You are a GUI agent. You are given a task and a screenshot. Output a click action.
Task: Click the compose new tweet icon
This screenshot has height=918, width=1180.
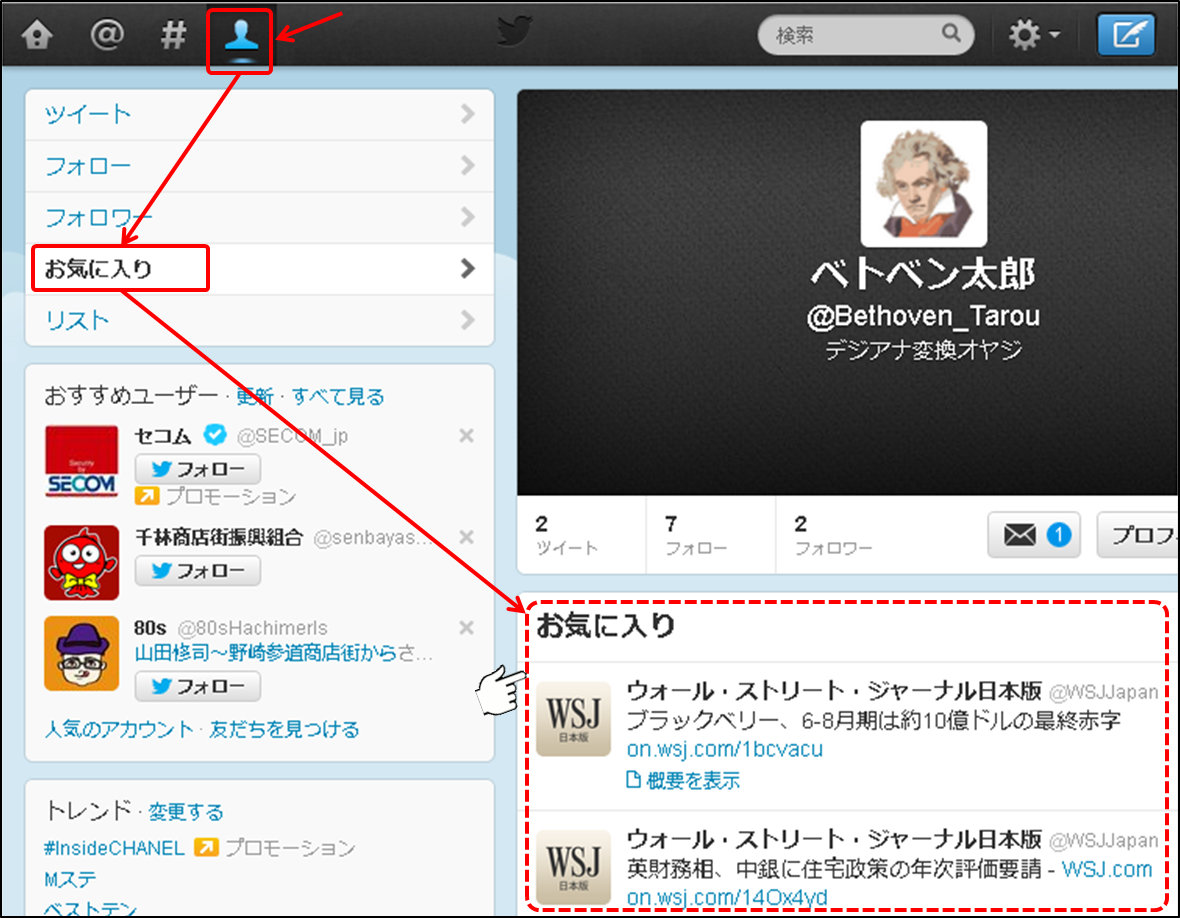tap(1126, 37)
